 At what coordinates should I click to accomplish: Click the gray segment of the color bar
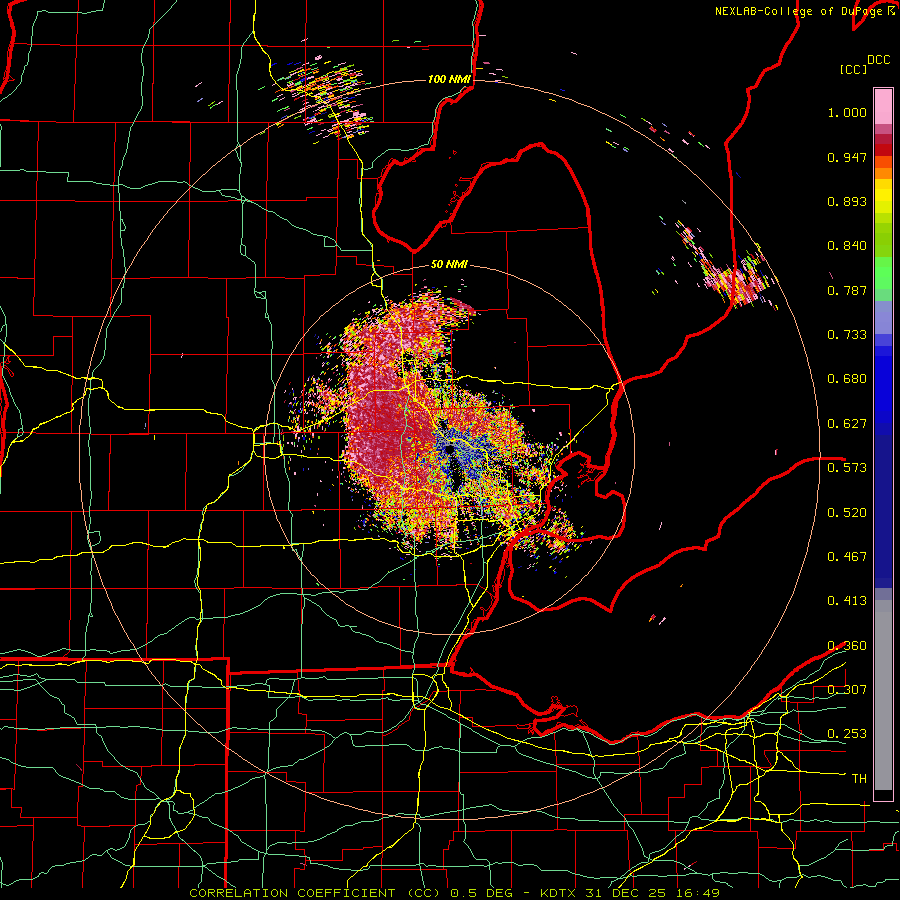point(883,695)
